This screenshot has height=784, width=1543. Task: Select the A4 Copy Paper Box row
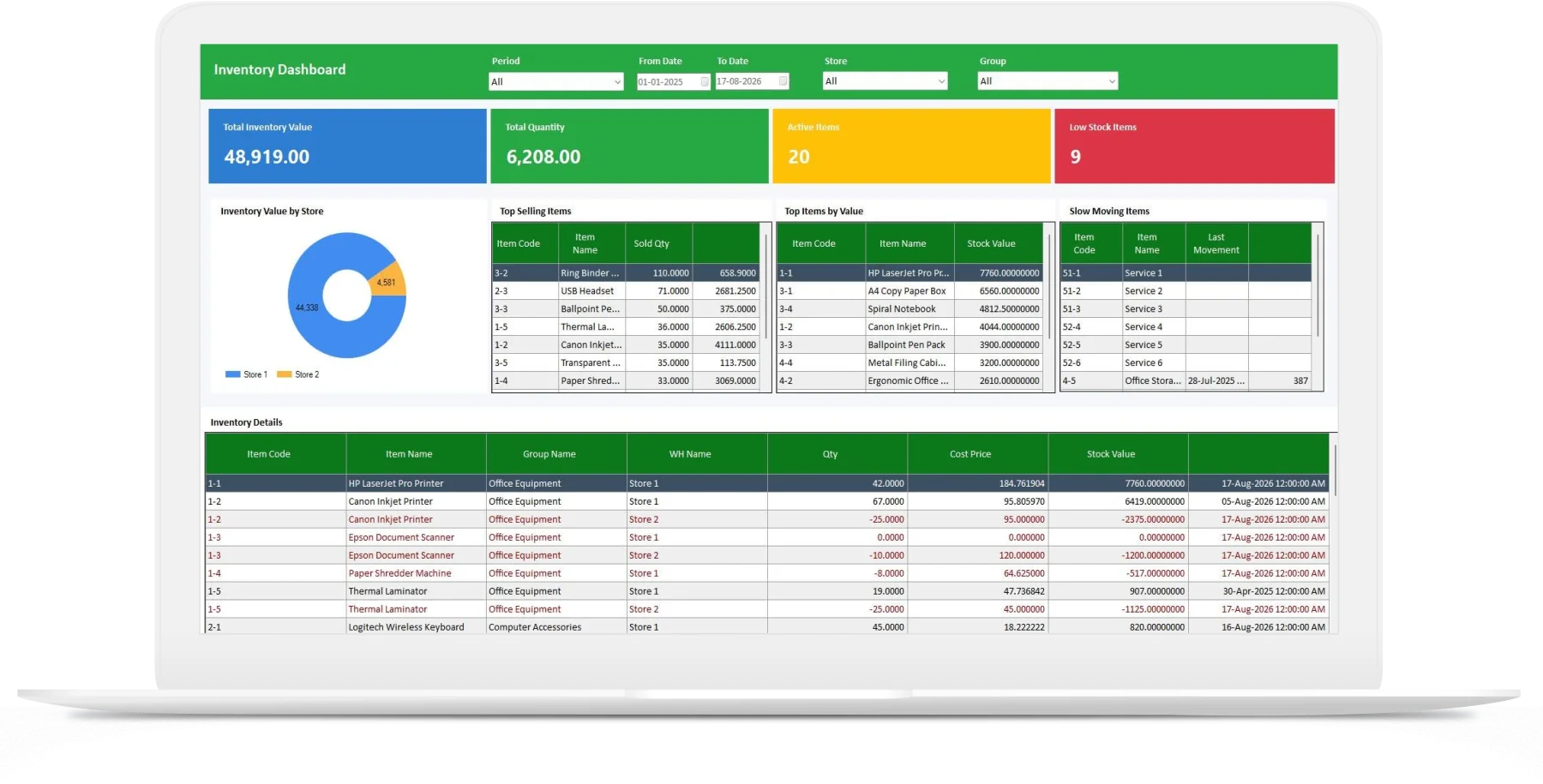[x=910, y=291]
